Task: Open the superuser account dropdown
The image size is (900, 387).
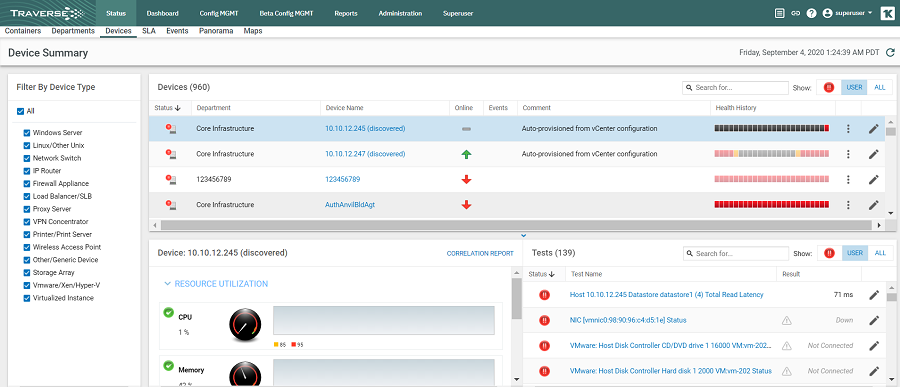Action: pyautogui.click(x=847, y=13)
